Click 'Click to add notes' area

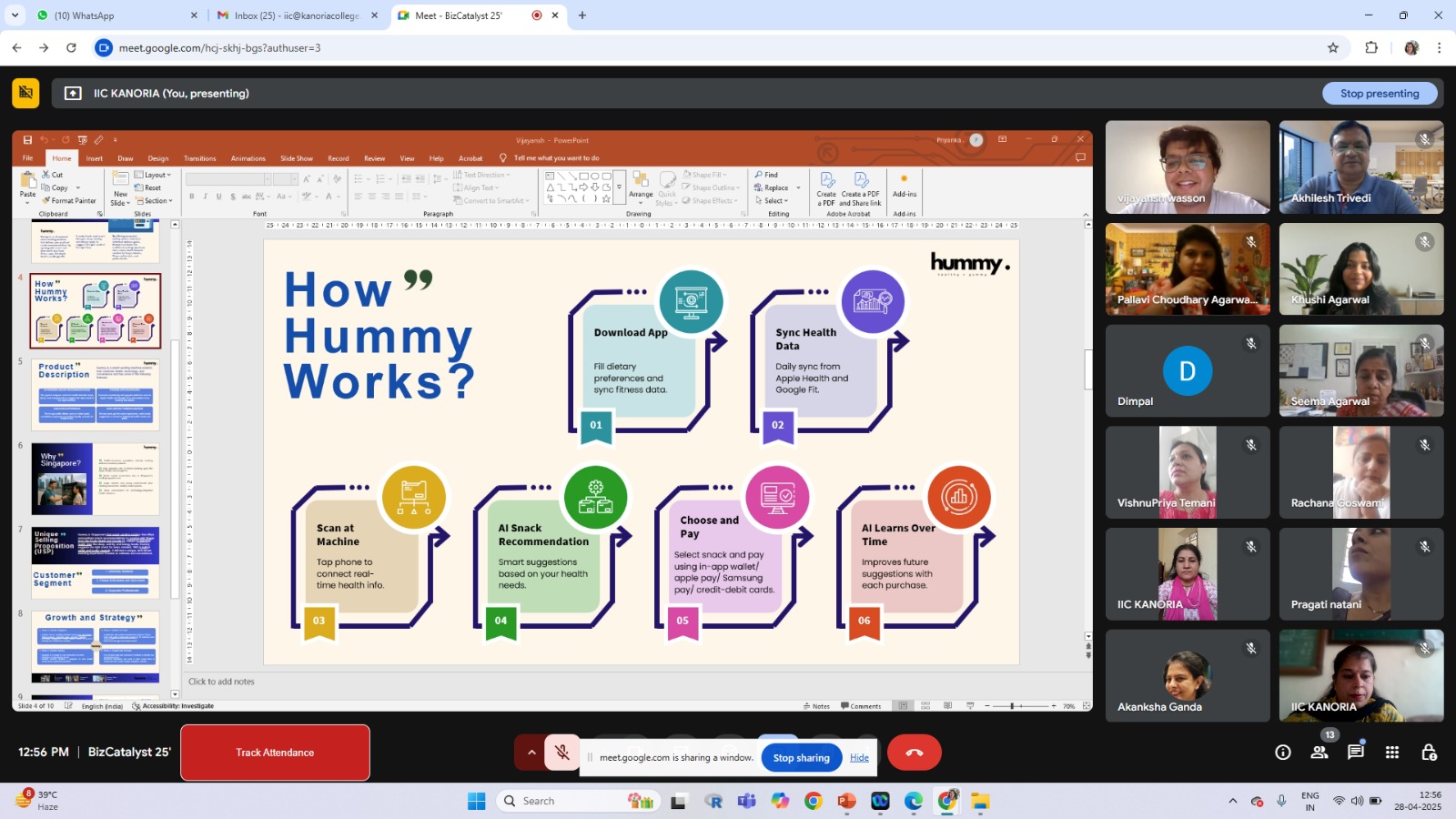(x=221, y=682)
